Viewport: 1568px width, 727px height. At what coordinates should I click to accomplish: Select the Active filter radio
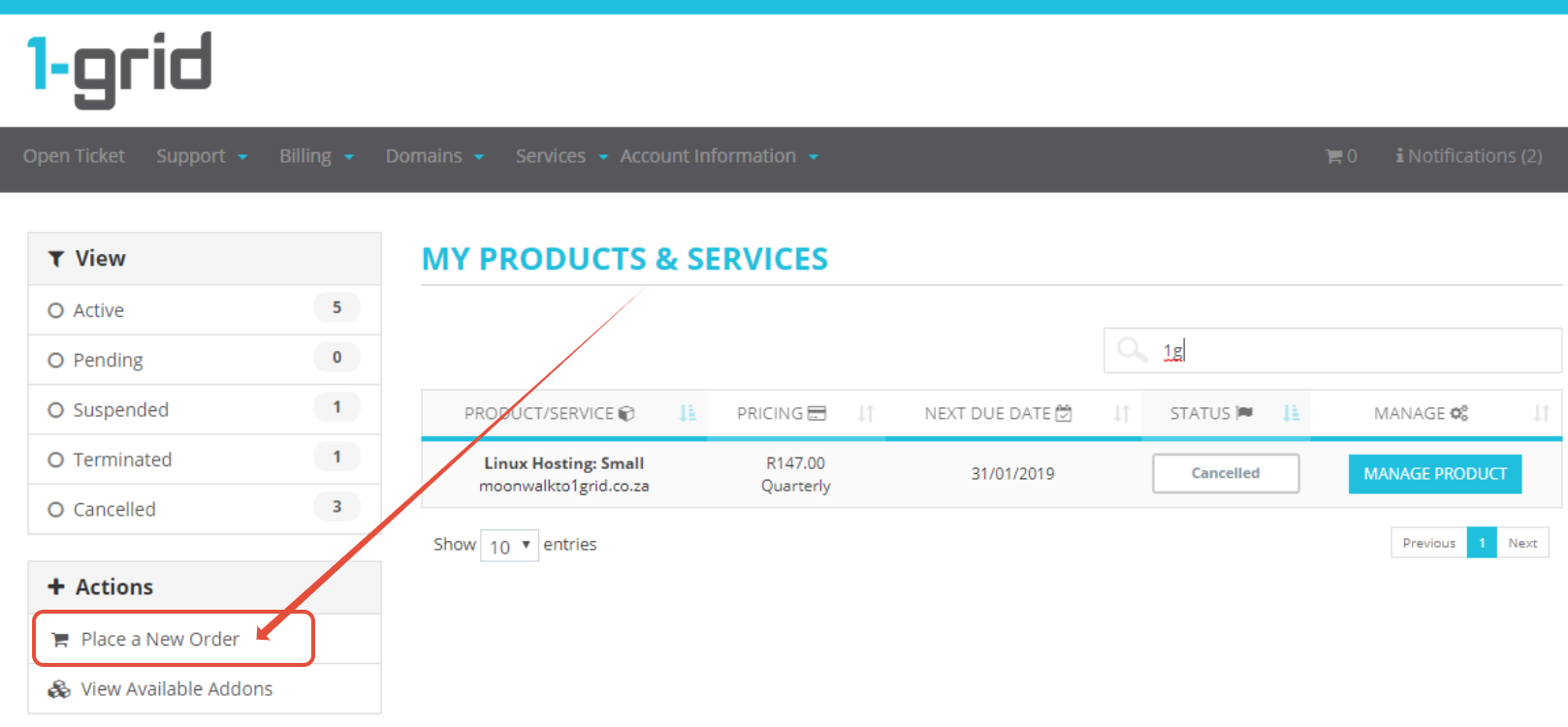pos(55,310)
